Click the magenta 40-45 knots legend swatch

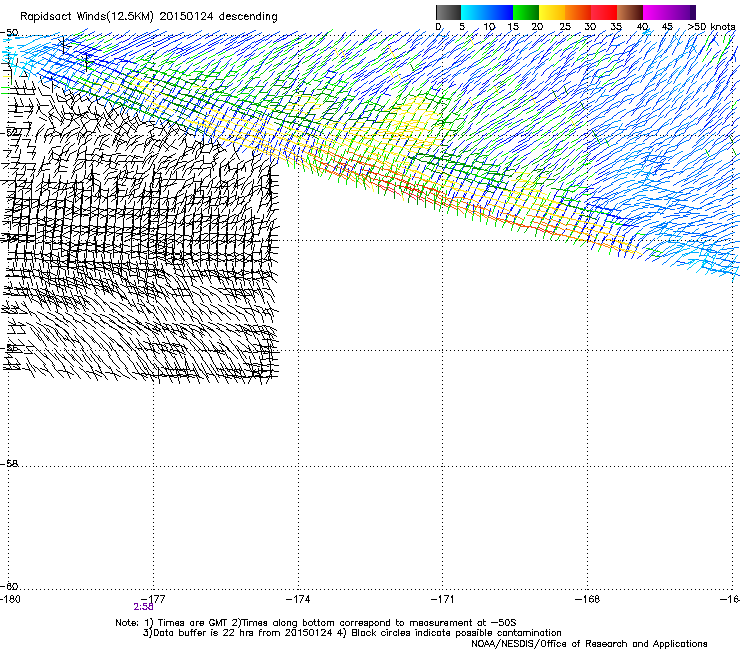pyautogui.click(x=656, y=12)
